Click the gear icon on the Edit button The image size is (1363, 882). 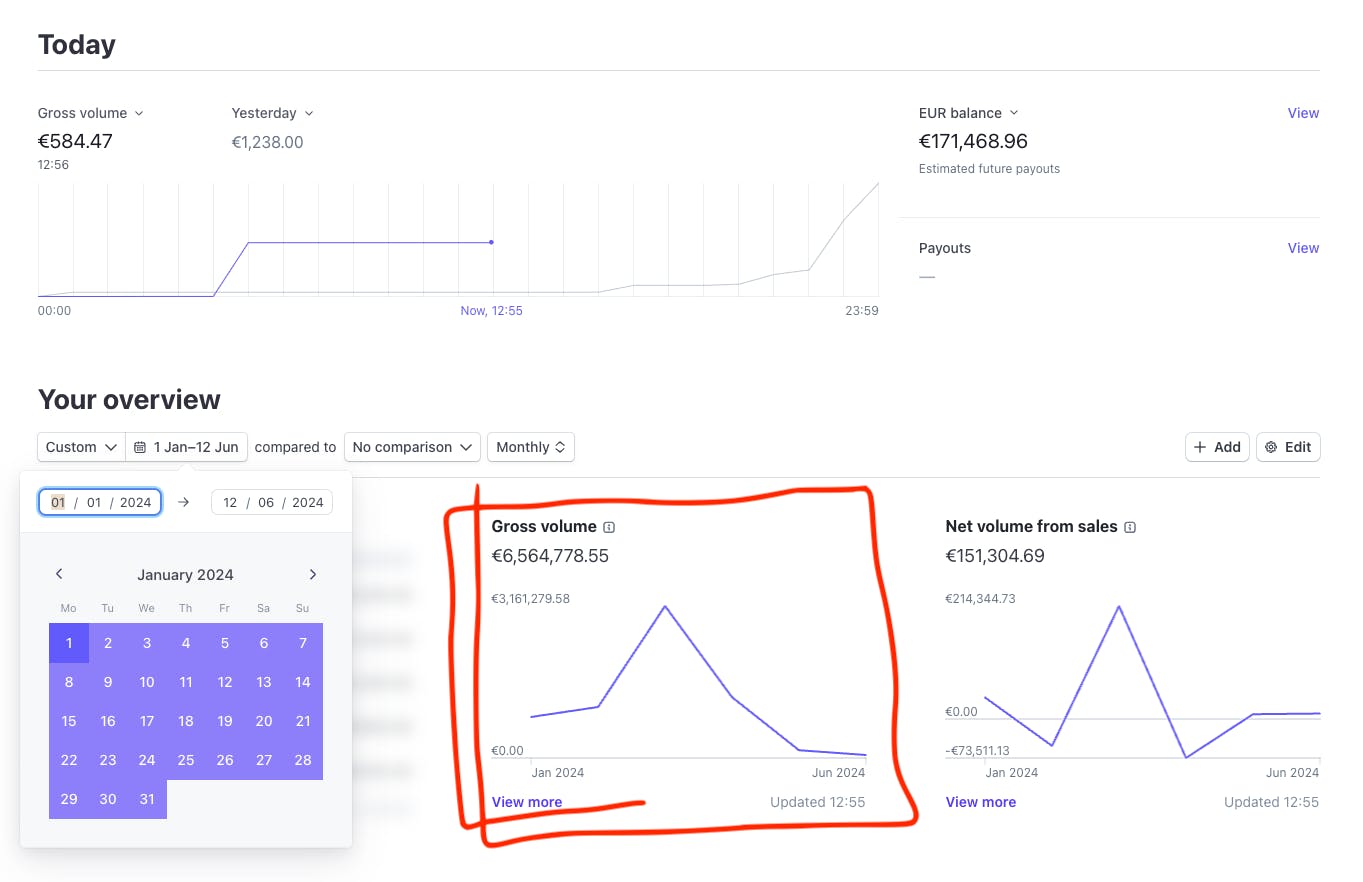coord(1270,447)
